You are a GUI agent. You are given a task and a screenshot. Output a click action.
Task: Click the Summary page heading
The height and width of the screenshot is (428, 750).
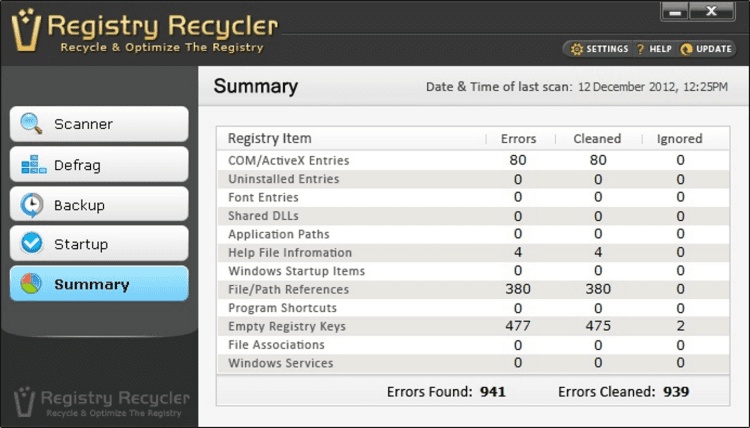click(x=255, y=87)
